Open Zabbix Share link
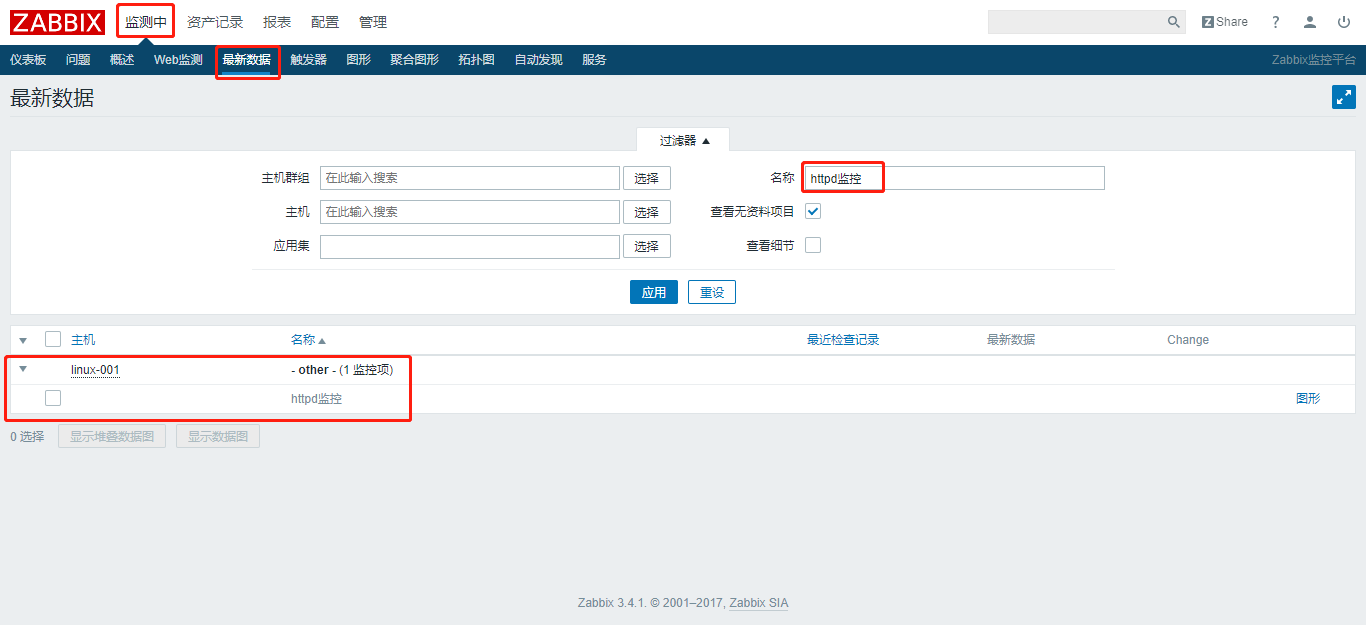1366x625 pixels. click(1225, 22)
